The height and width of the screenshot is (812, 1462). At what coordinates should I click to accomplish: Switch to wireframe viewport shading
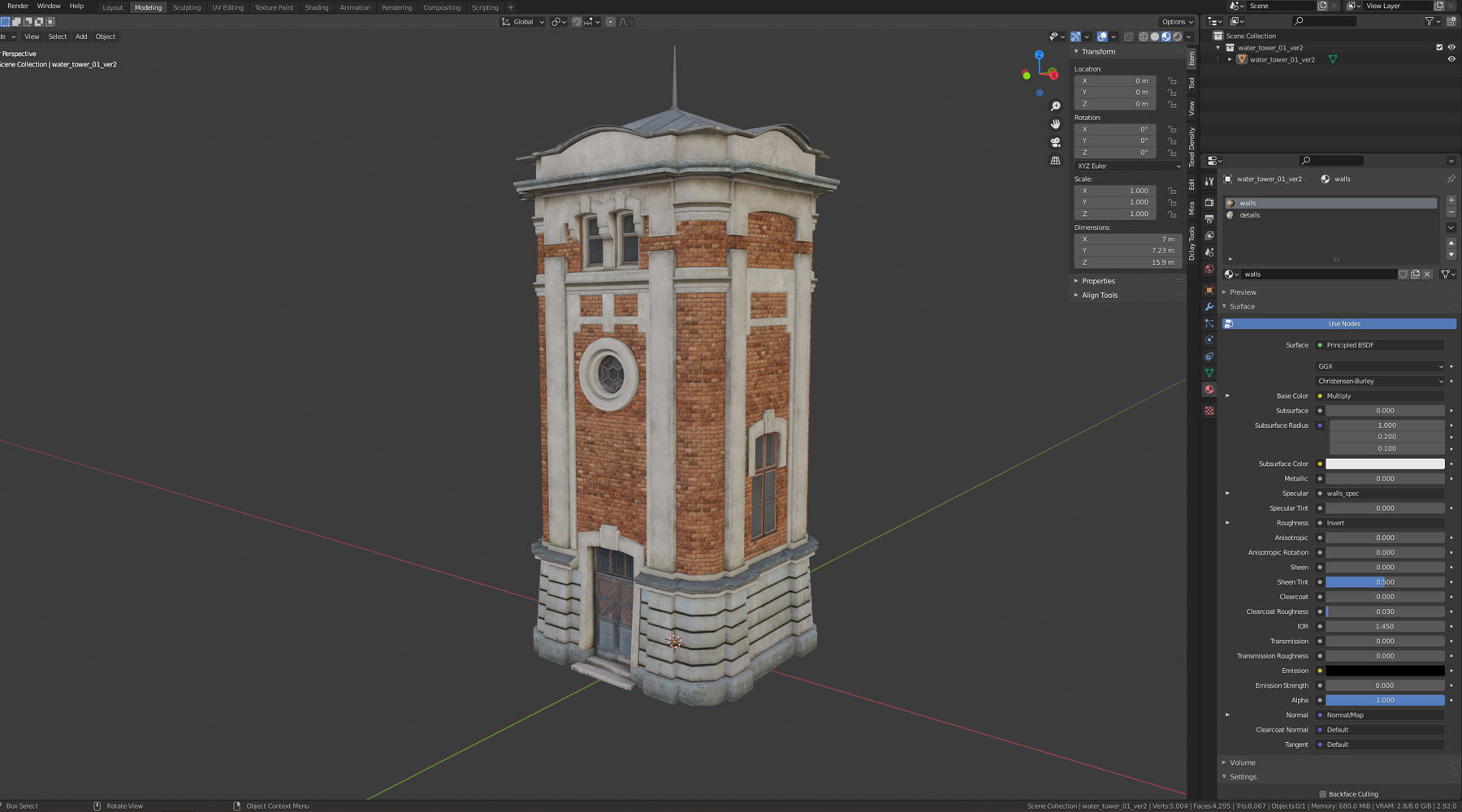[1143, 37]
